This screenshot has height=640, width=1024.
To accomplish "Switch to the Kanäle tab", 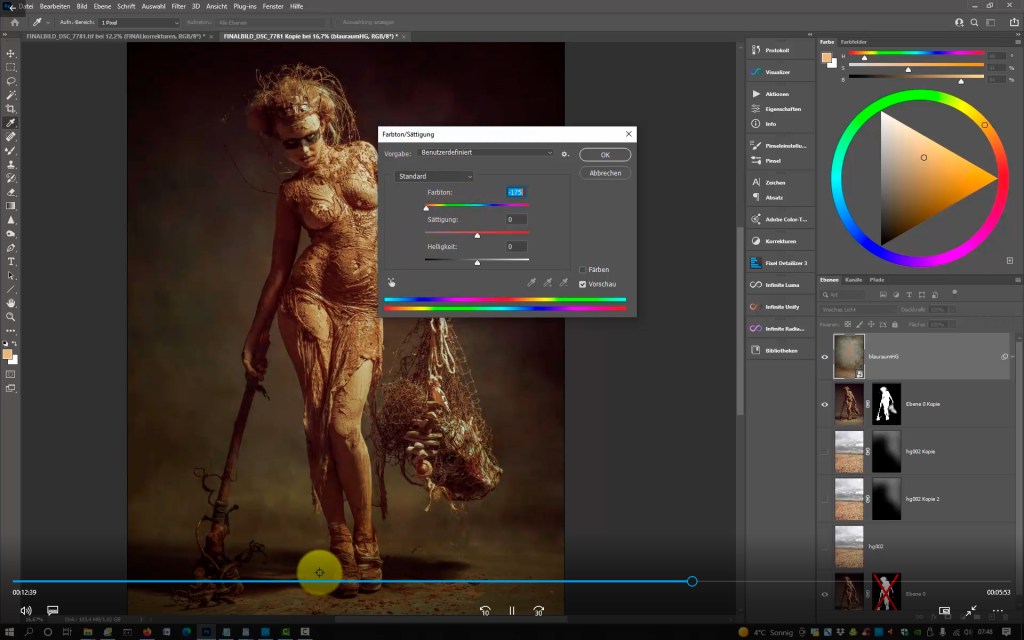I will (x=854, y=279).
